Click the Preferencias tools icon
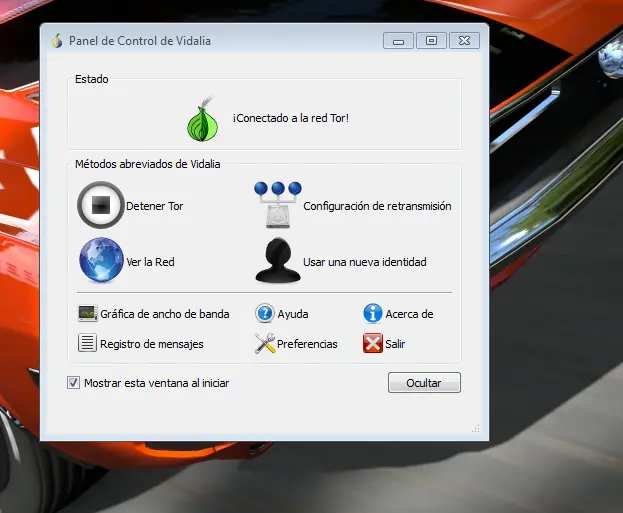 tap(265, 343)
